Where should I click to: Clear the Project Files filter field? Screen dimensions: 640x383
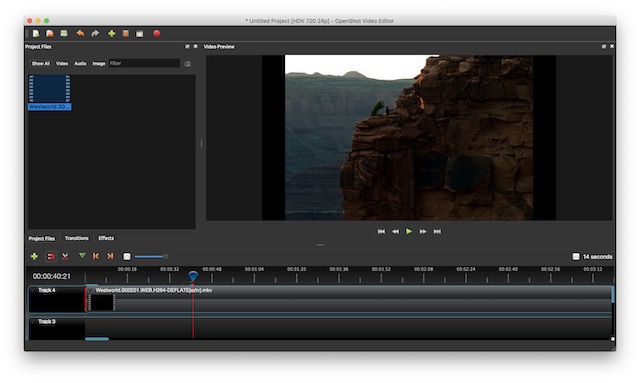pos(187,64)
